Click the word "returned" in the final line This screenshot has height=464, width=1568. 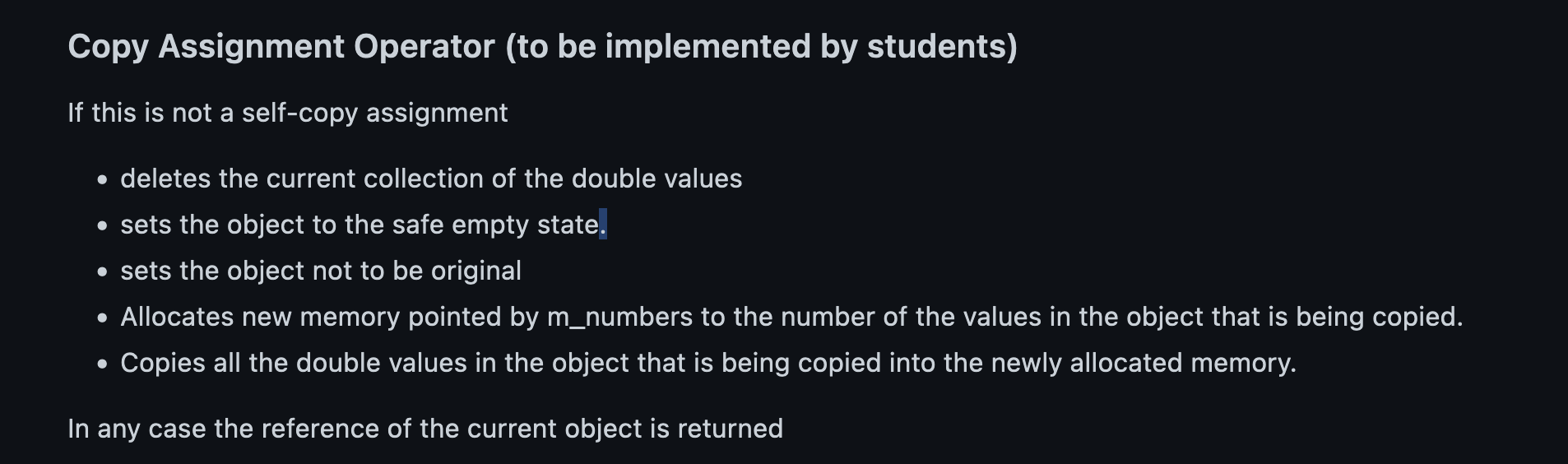(x=730, y=429)
